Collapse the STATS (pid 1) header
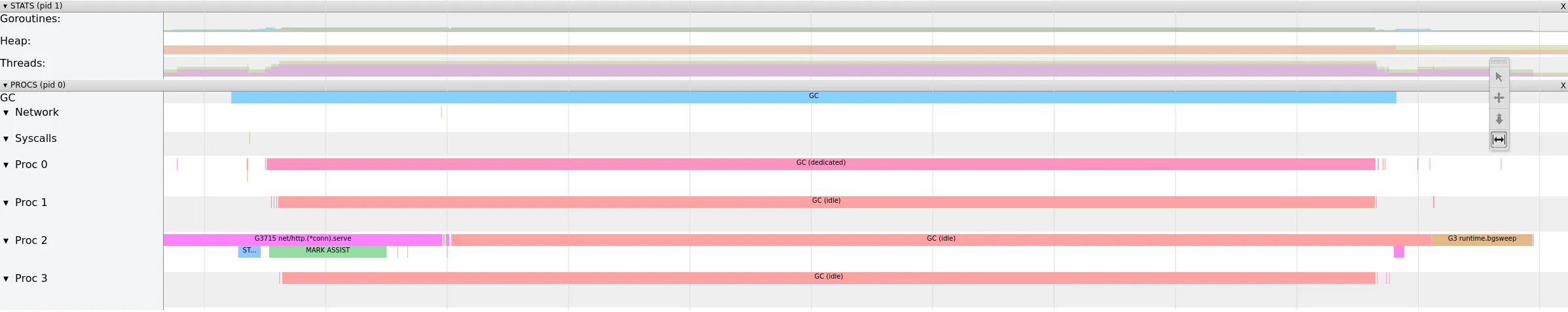The height and width of the screenshot is (312, 1568). (5, 6)
